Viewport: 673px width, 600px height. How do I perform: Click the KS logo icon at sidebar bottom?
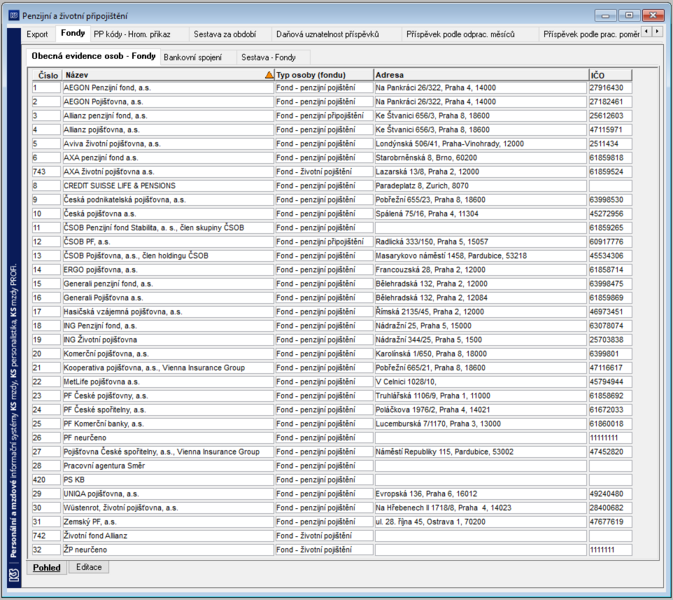pos(14,575)
